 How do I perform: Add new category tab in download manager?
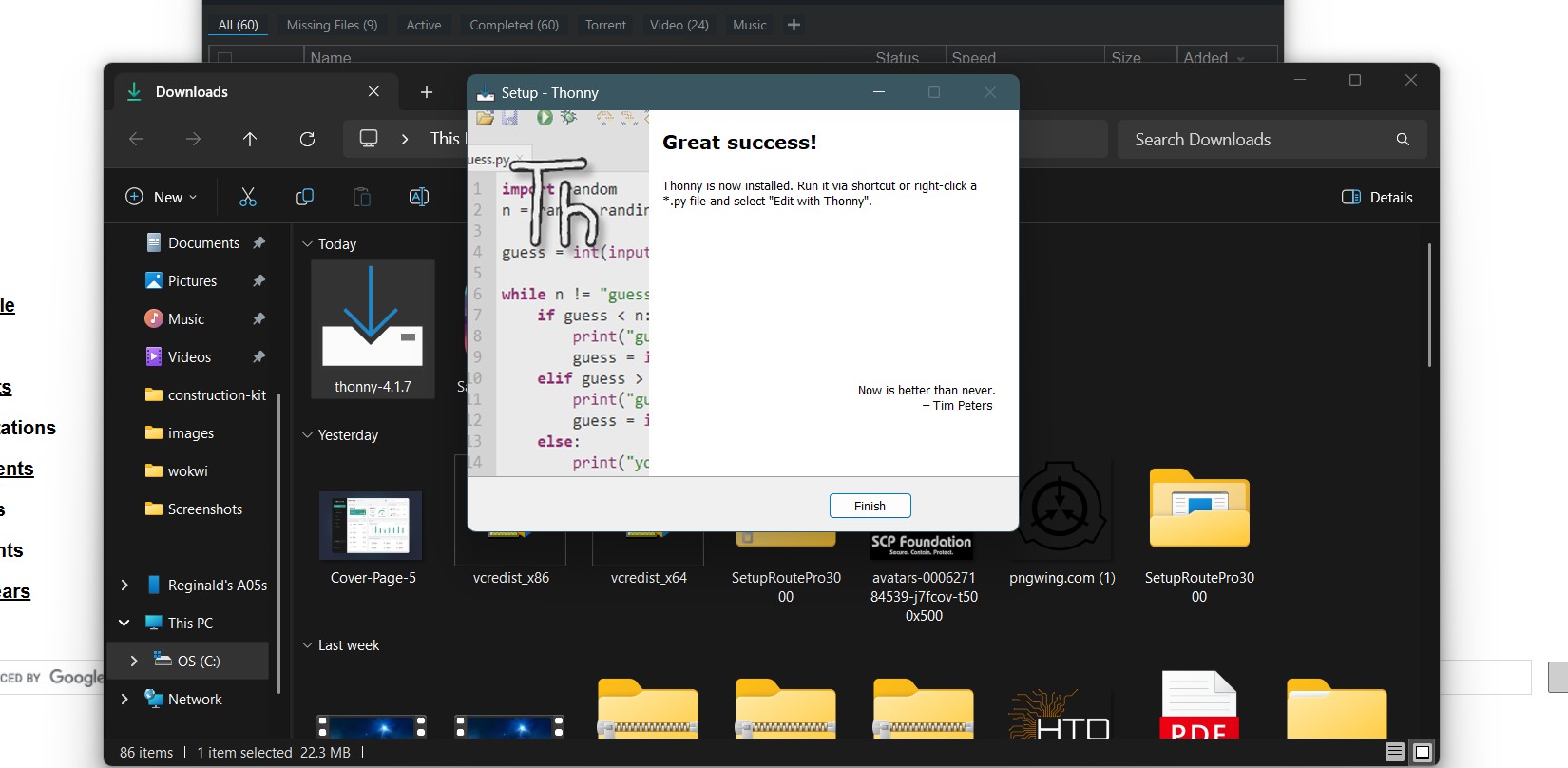pos(794,25)
